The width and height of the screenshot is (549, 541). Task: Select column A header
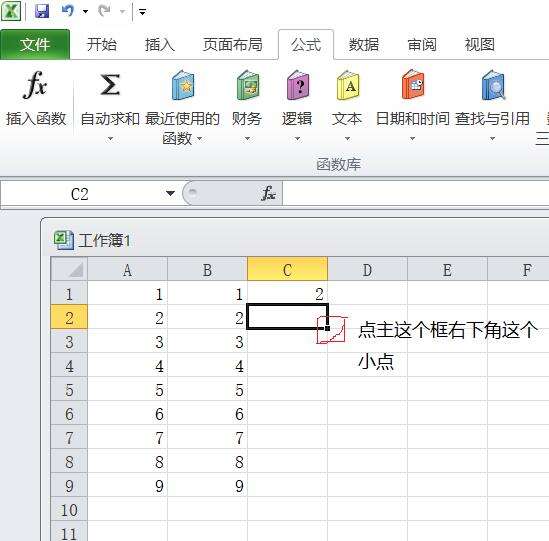click(127, 270)
